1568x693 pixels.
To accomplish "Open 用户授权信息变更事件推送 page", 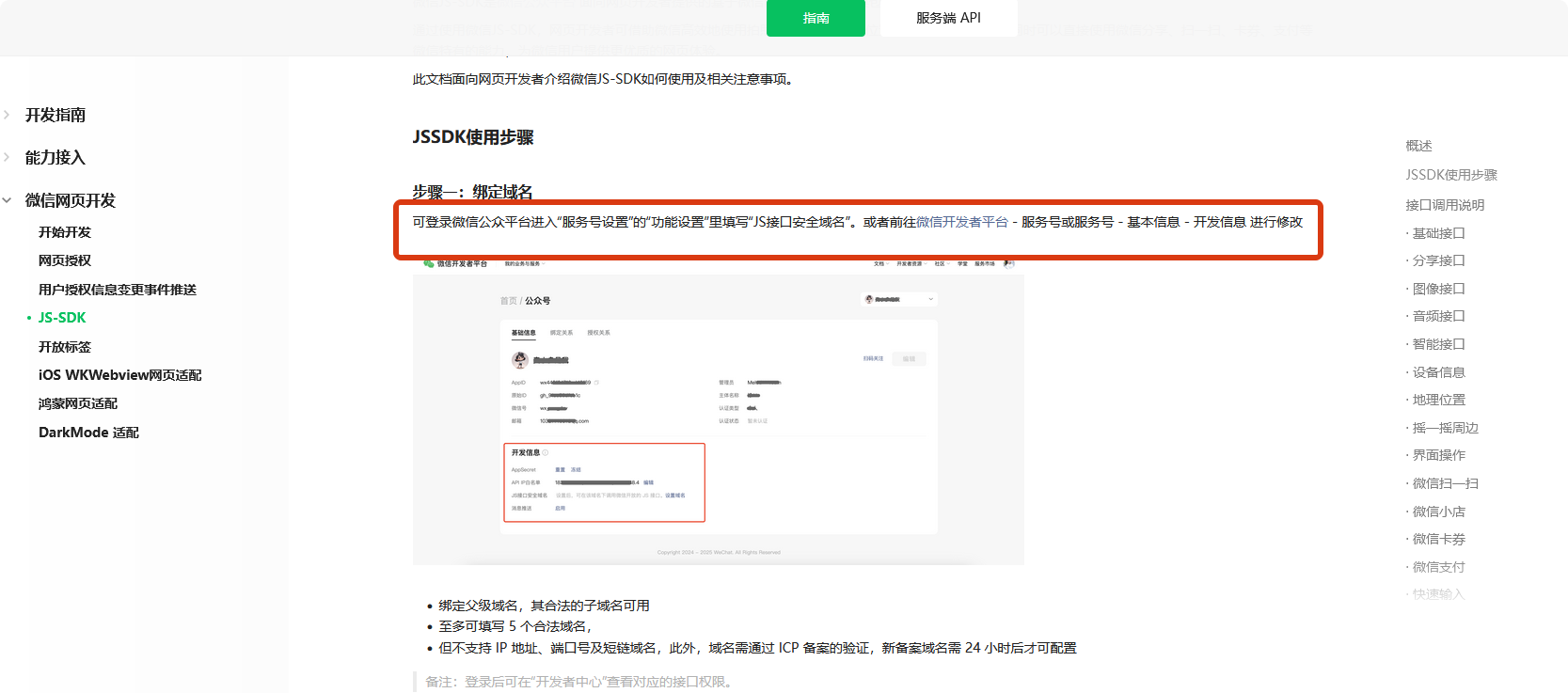I will tap(118, 290).
